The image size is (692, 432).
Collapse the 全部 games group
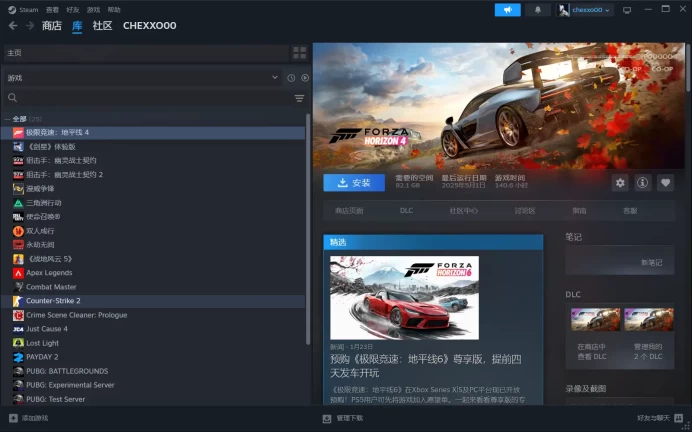7,119
